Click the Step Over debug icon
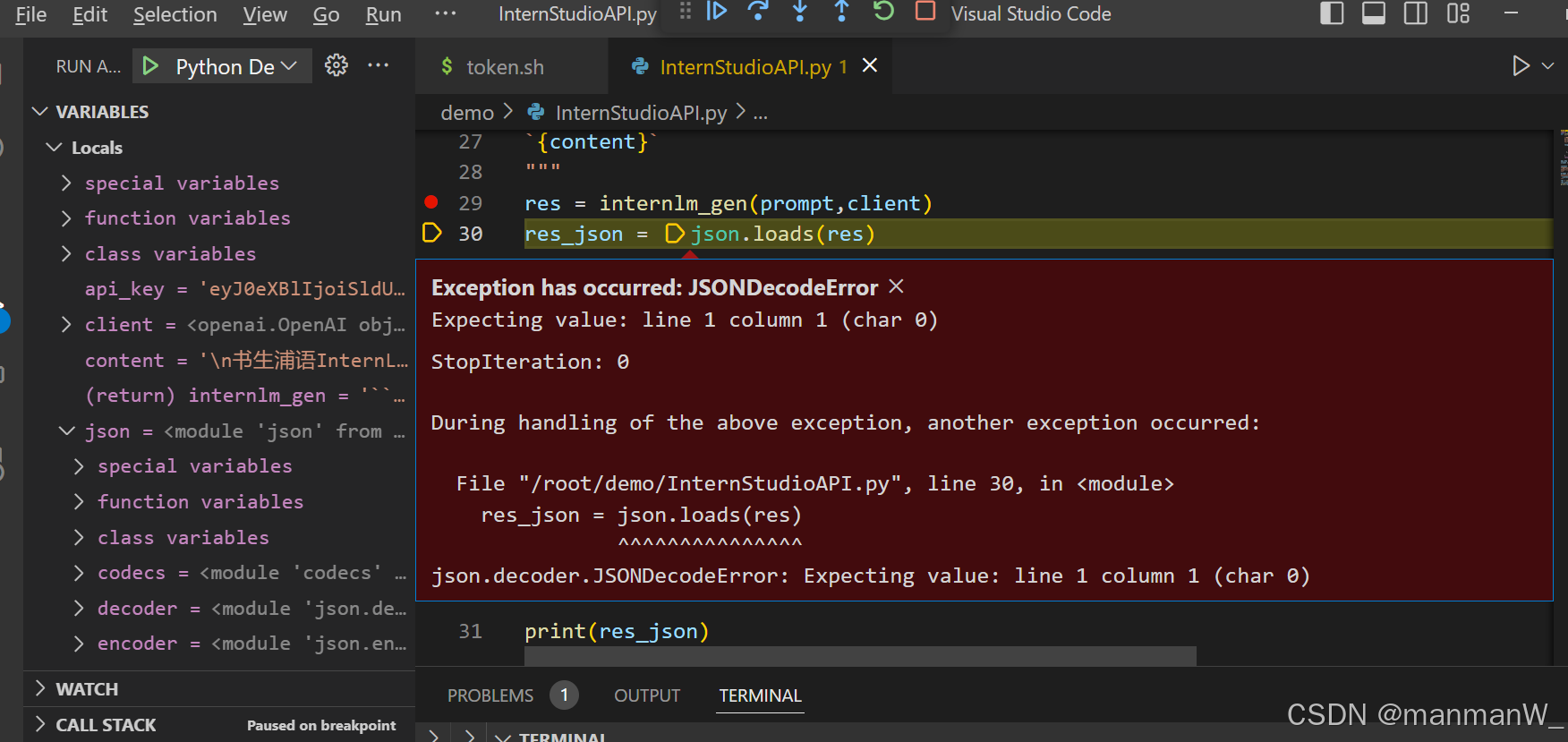Viewport: 1568px width, 742px height. (x=758, y=12)
